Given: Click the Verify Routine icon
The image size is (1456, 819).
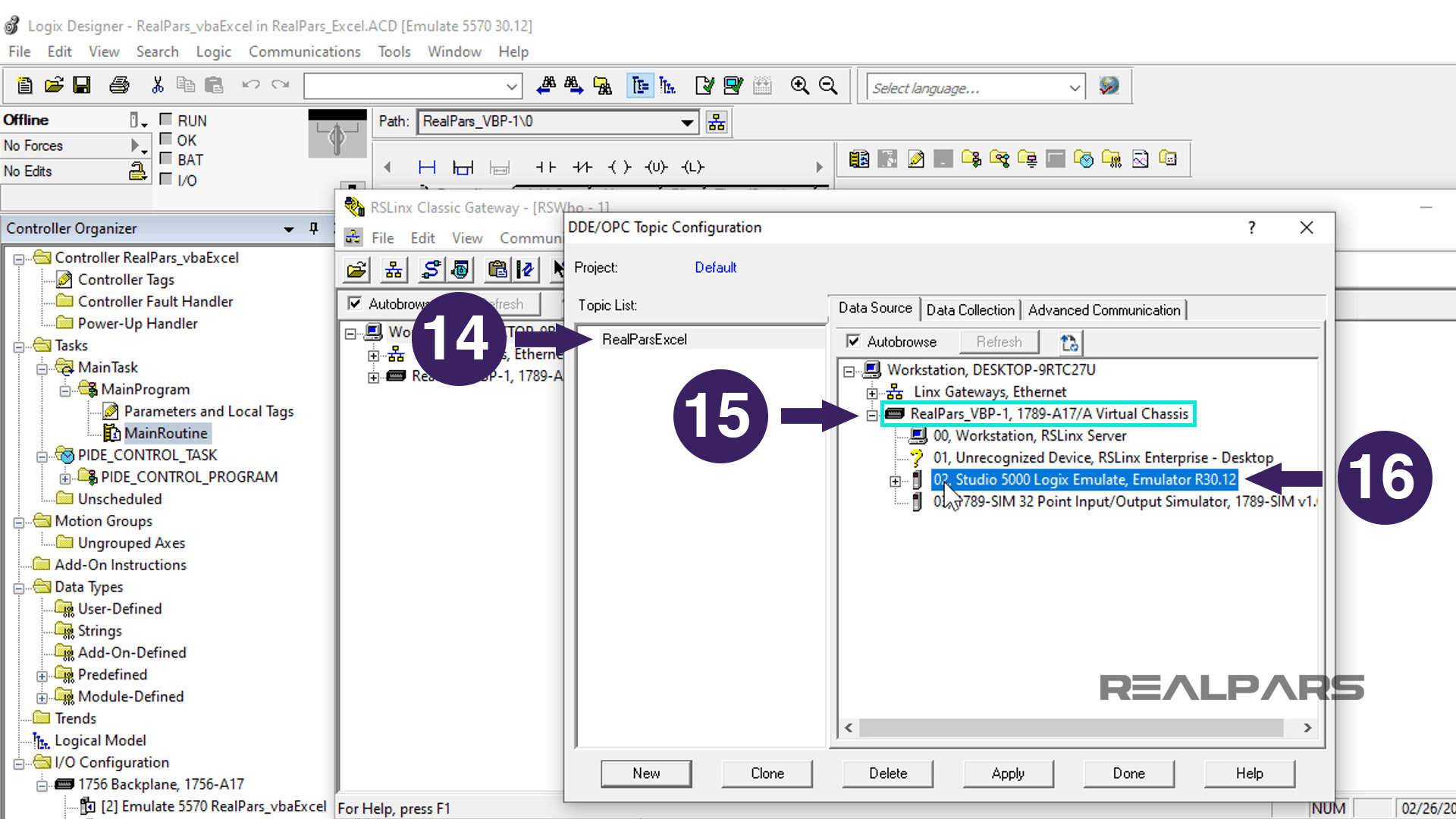Looking at the screenshot, I should coord(704,86).
